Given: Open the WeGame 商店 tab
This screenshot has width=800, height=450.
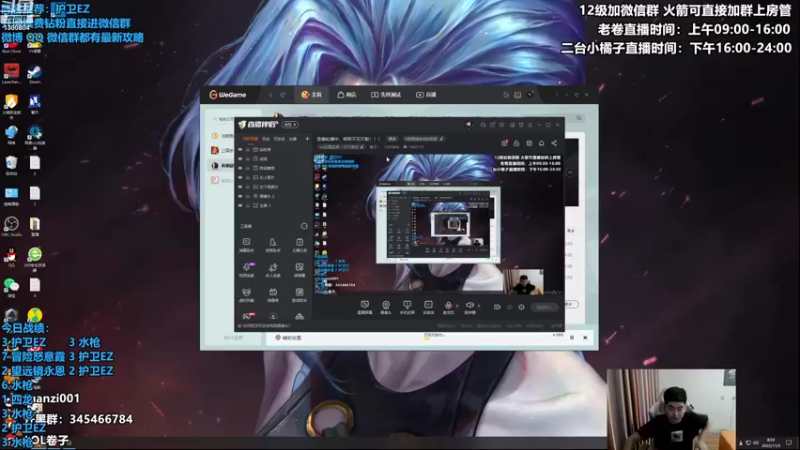Looking at the screenshot, I should click(346, 95).
